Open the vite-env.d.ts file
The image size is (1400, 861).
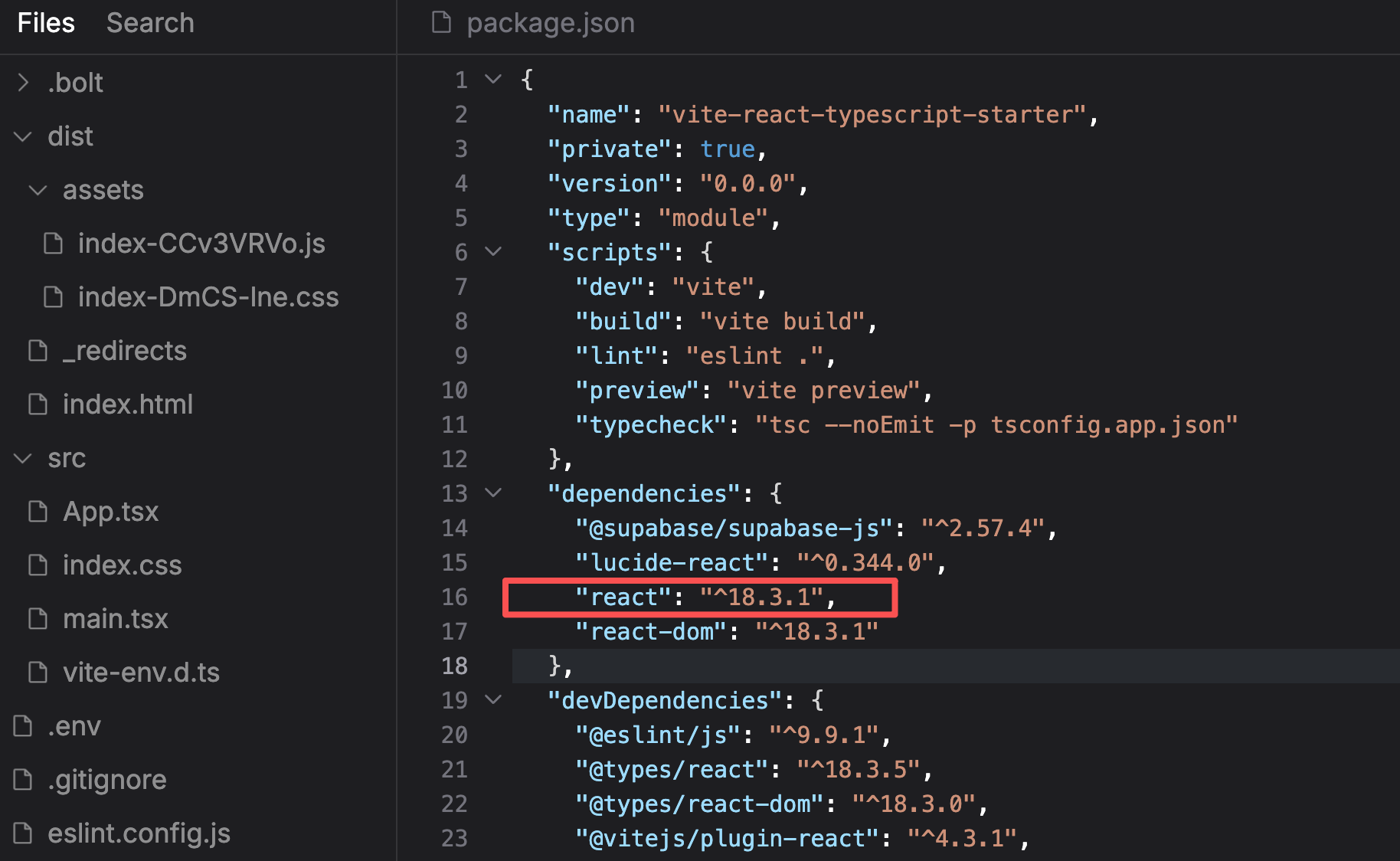pos(141,672)
